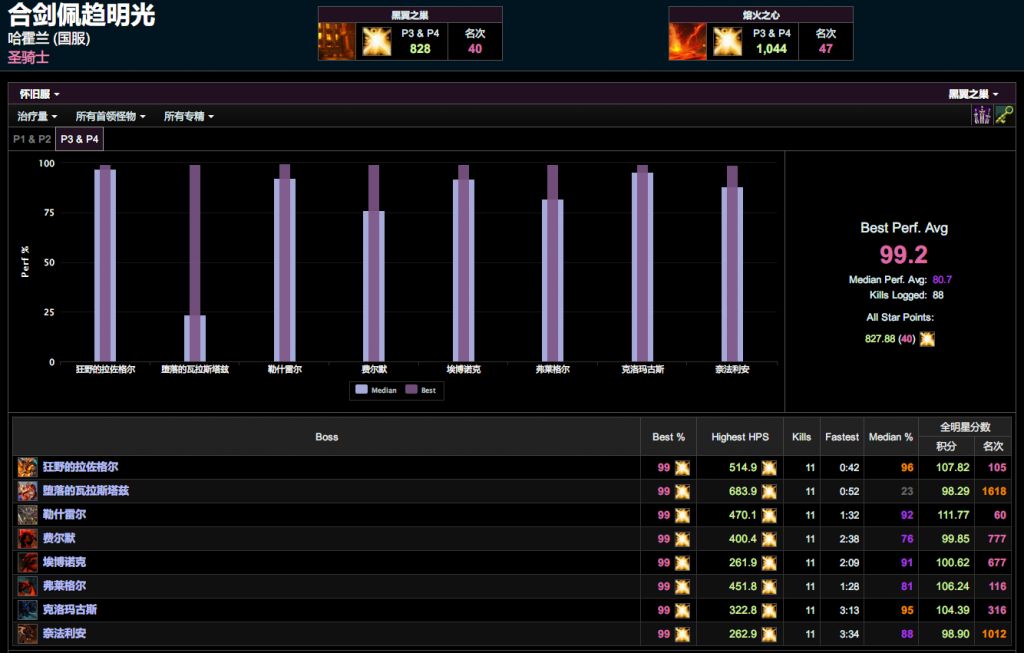Image resolution: width=1024 pixels, height=653 pixels.
Task: Expand the 所有专精 spec dropdown
Action: pyautogui.click(x=189, y=116)
